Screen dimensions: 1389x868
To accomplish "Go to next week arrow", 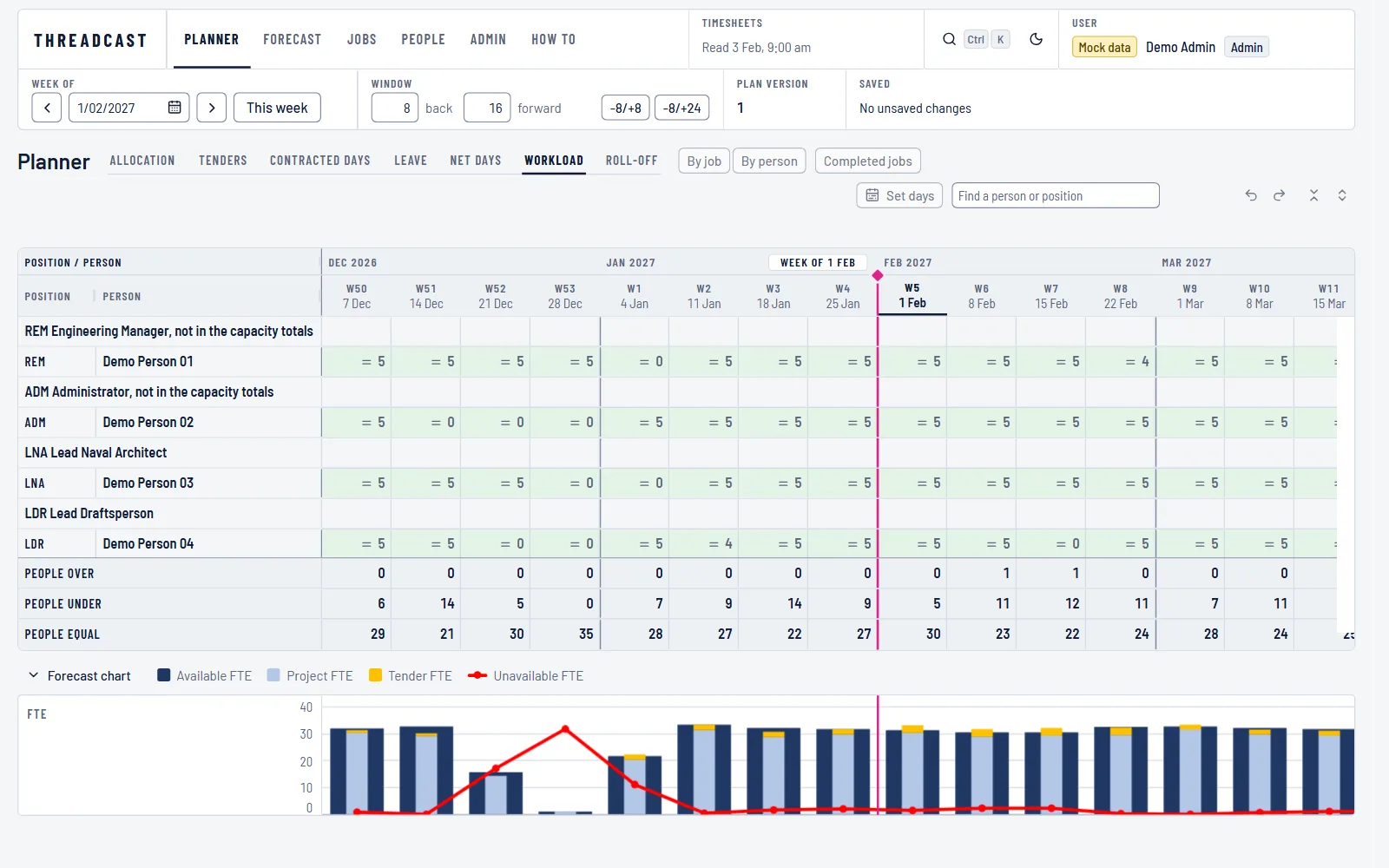I will [x=212, y=108].
